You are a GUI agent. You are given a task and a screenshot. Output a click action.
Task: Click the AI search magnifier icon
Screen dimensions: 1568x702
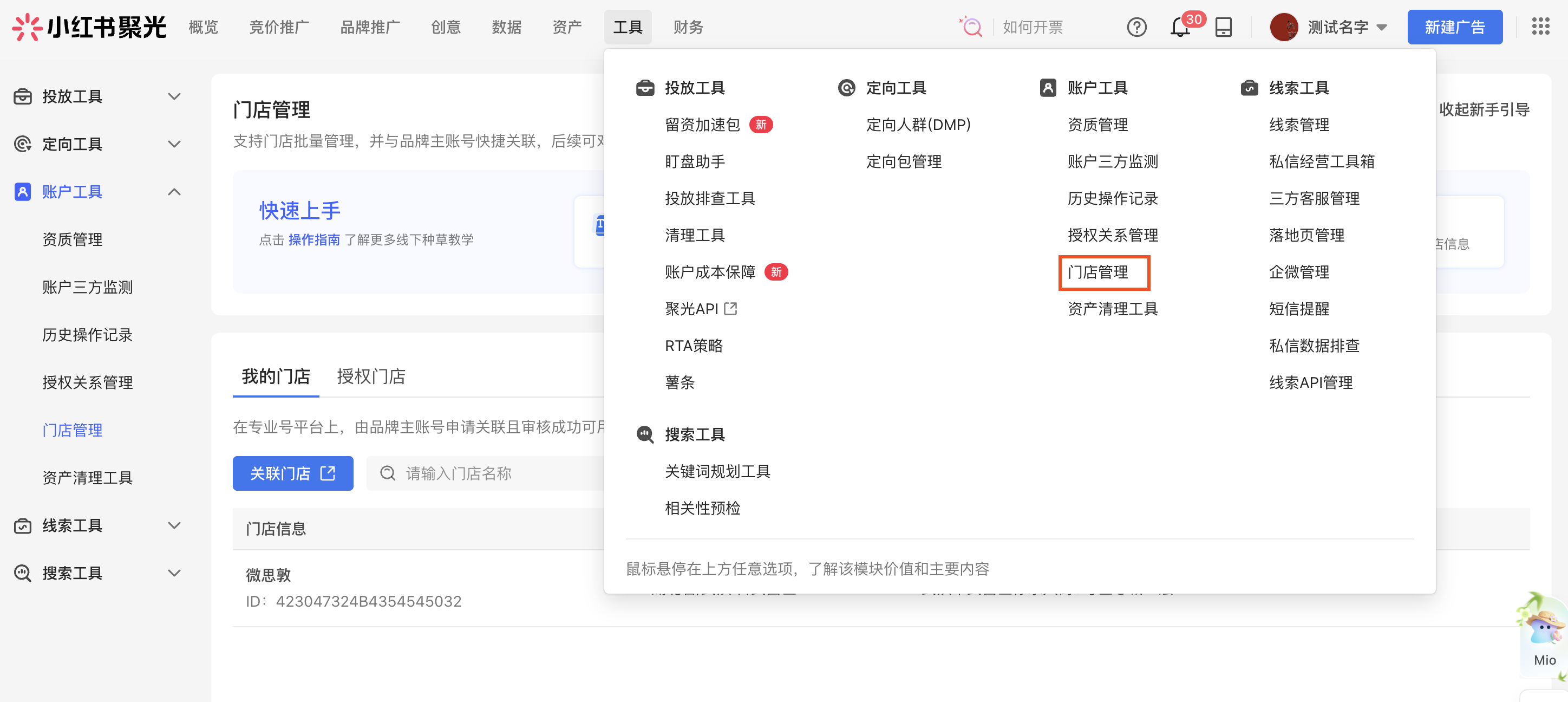[971, 28]
